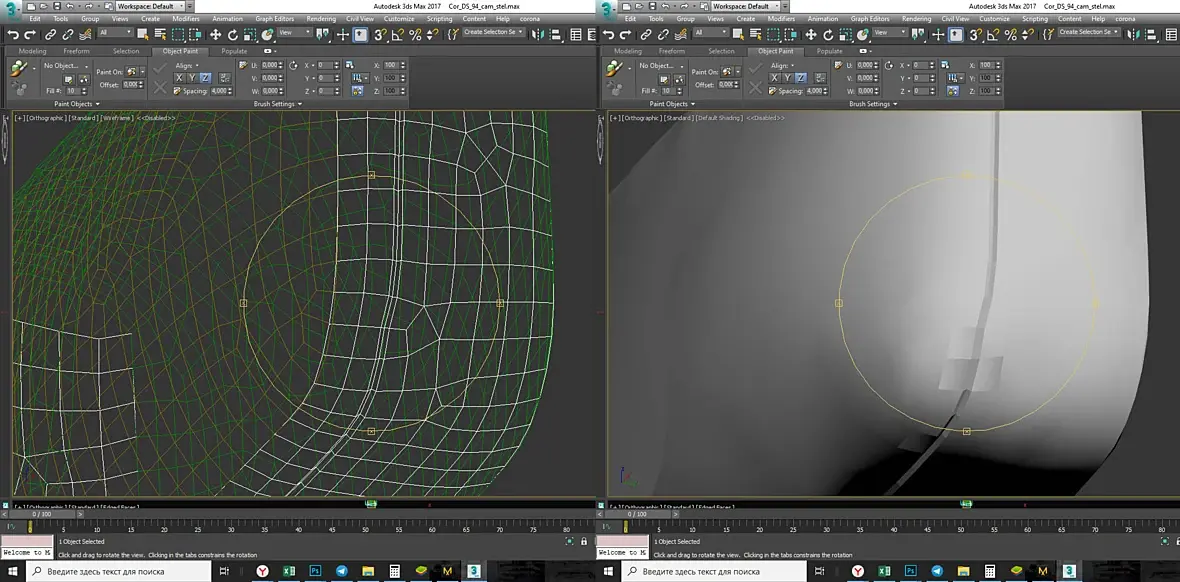The image size is (1180, 582).
Task: Expand Create Selection Set list in left window
Action: tap(521, 33)
